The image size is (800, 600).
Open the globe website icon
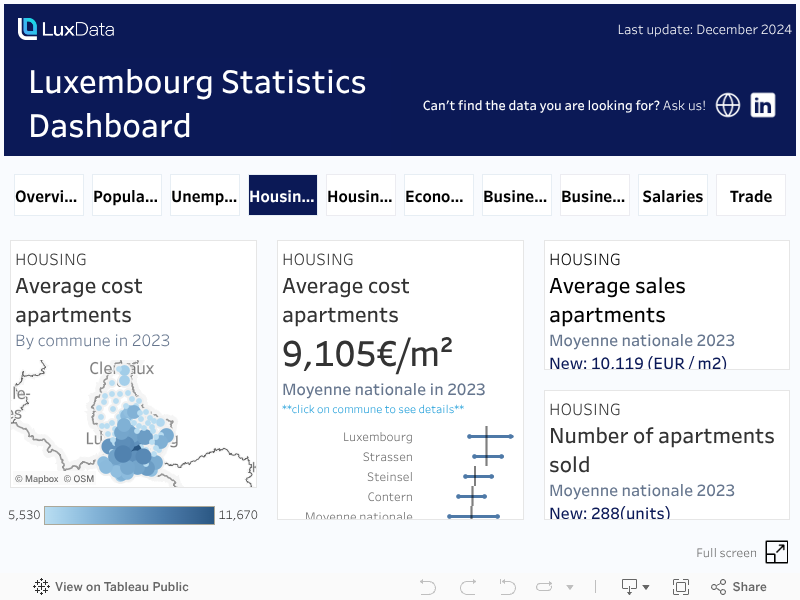(x=728, y=105)
